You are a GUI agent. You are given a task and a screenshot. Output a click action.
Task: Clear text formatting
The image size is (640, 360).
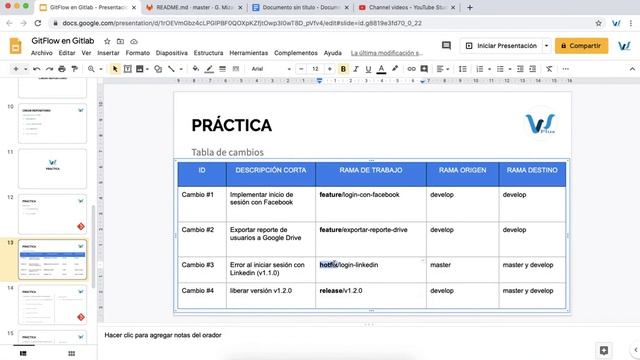549,69
